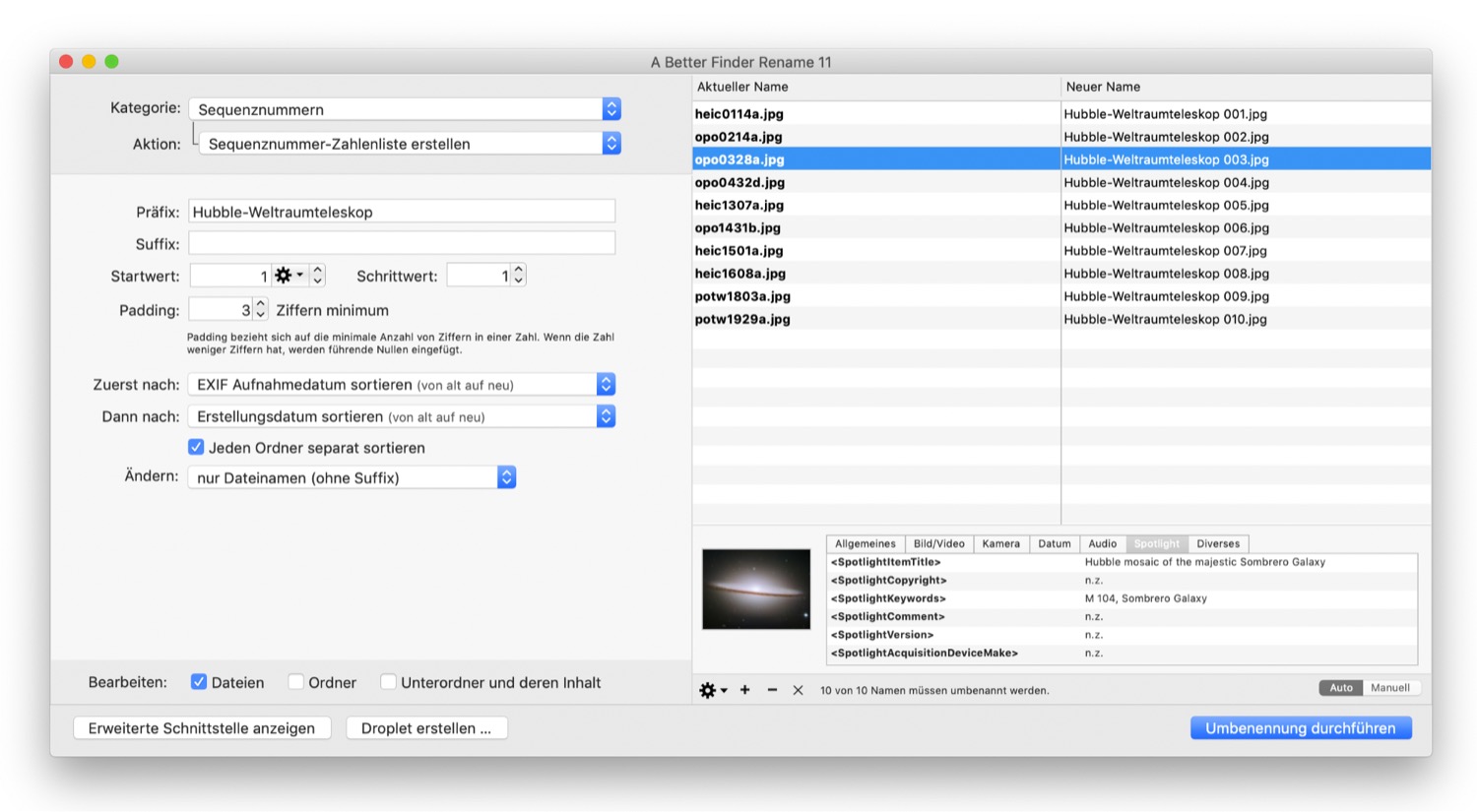Toggle the Dateien checkbox
This screenshot has height=812, width=1477.
(x=199, y=682)
